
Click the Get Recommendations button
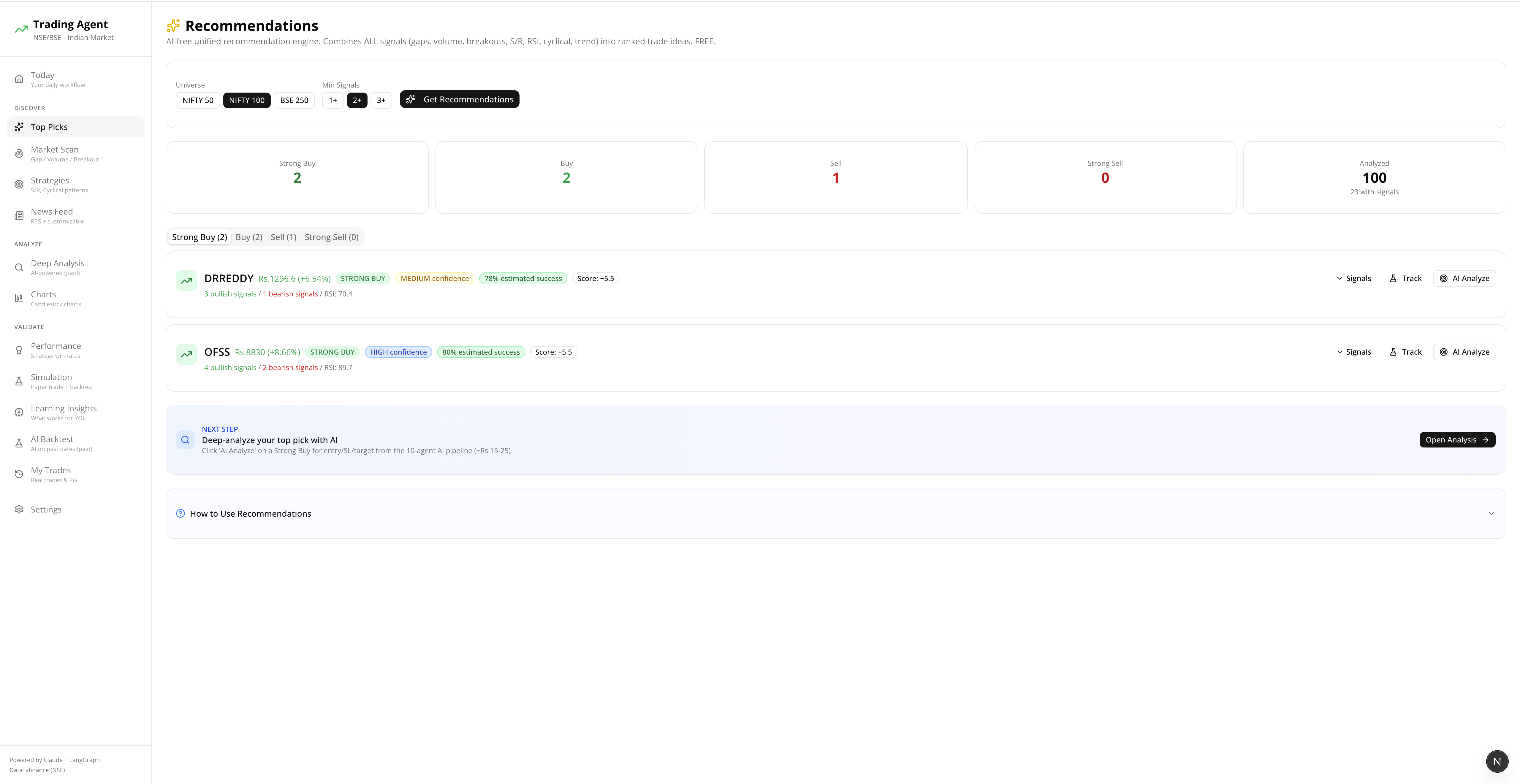[459, 99]
